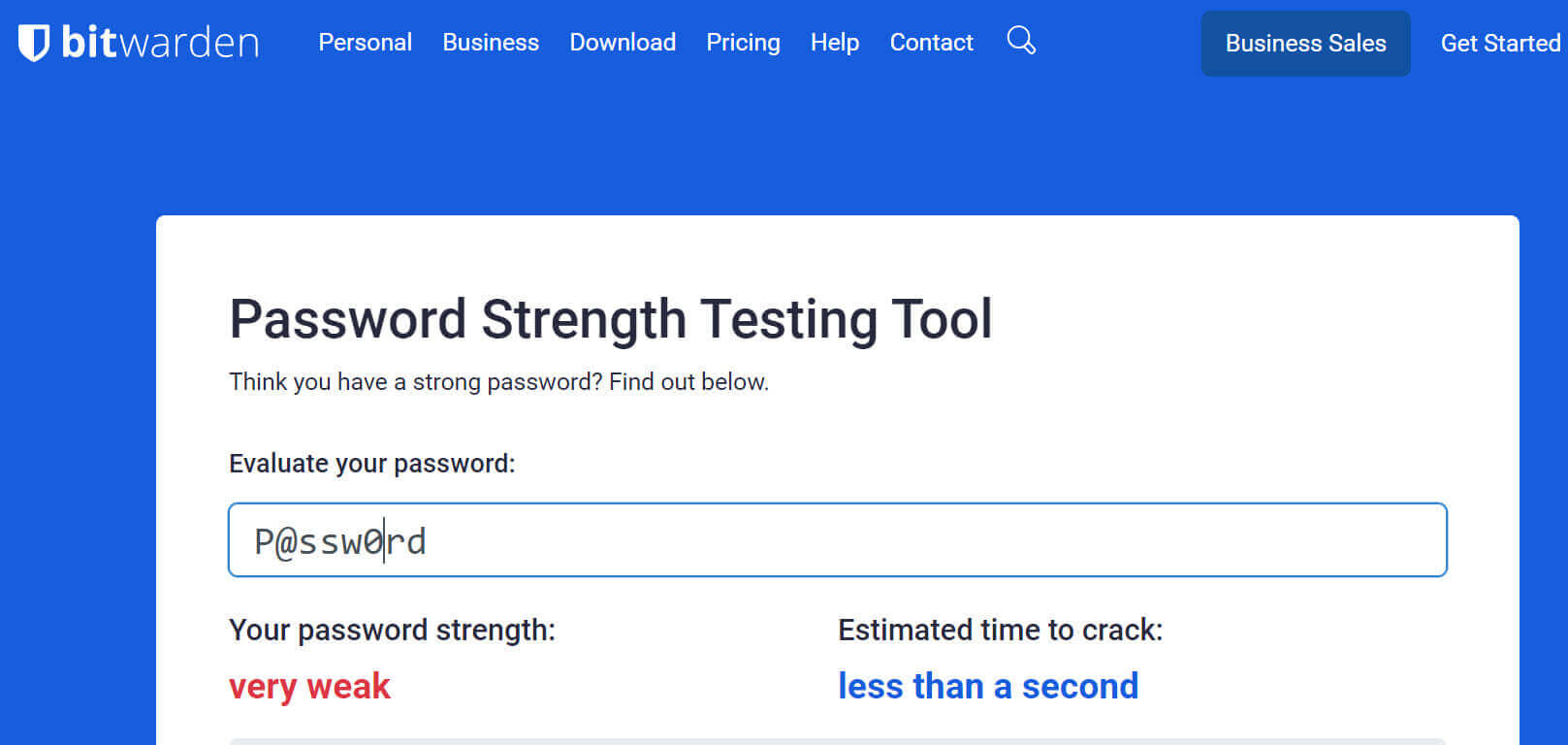1568x745 pixels.
Task: Open the Pricing page link
Action: pos(743,43)
